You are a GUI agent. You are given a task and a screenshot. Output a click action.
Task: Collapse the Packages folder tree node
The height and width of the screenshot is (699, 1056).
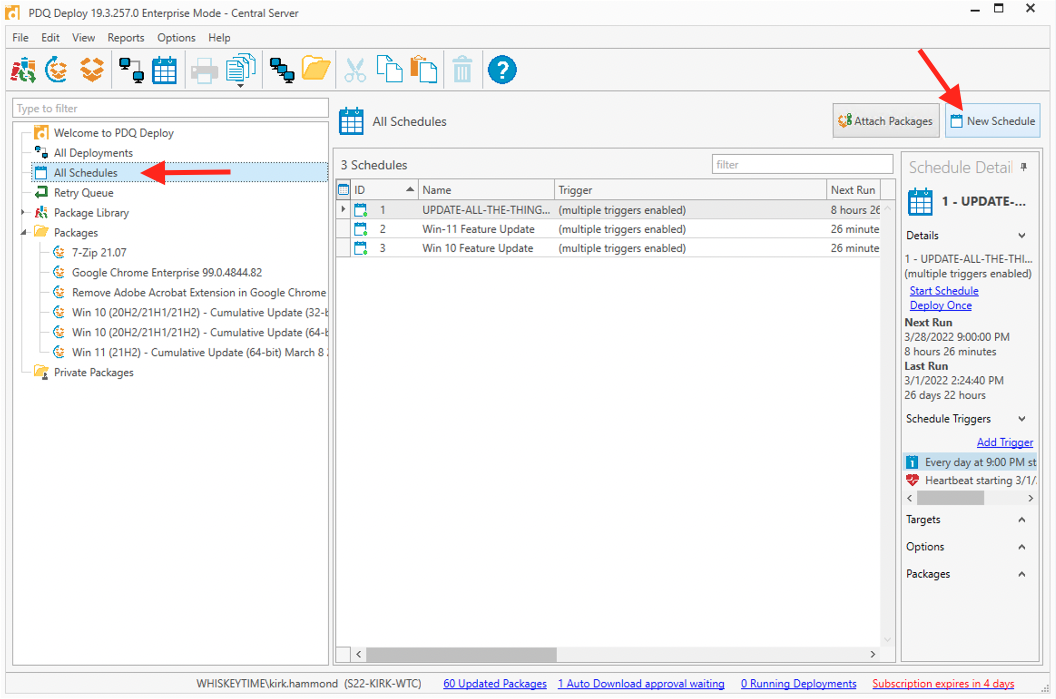pyautogui.click(x=23, y=232)
